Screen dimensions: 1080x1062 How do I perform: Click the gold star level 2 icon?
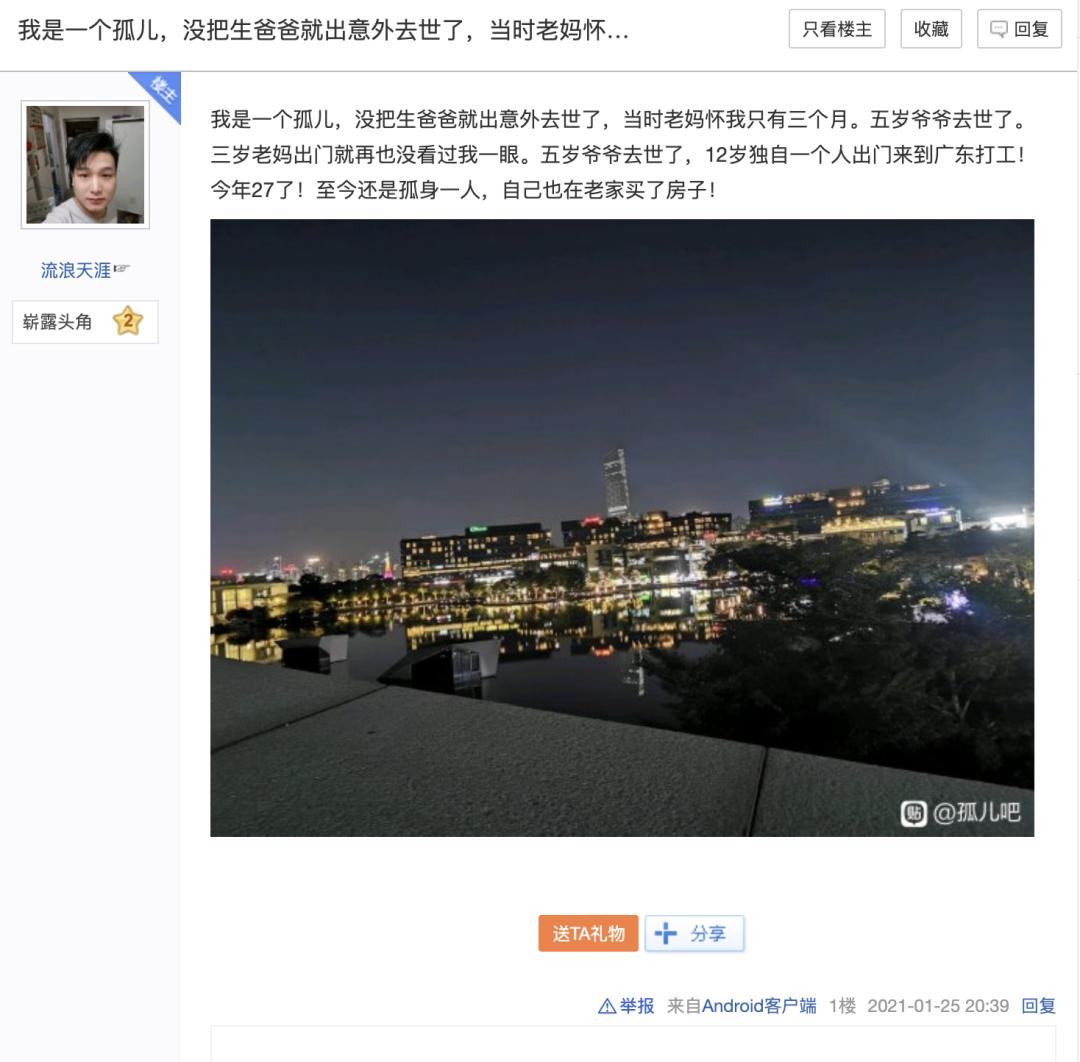click(x=127, y=321)
